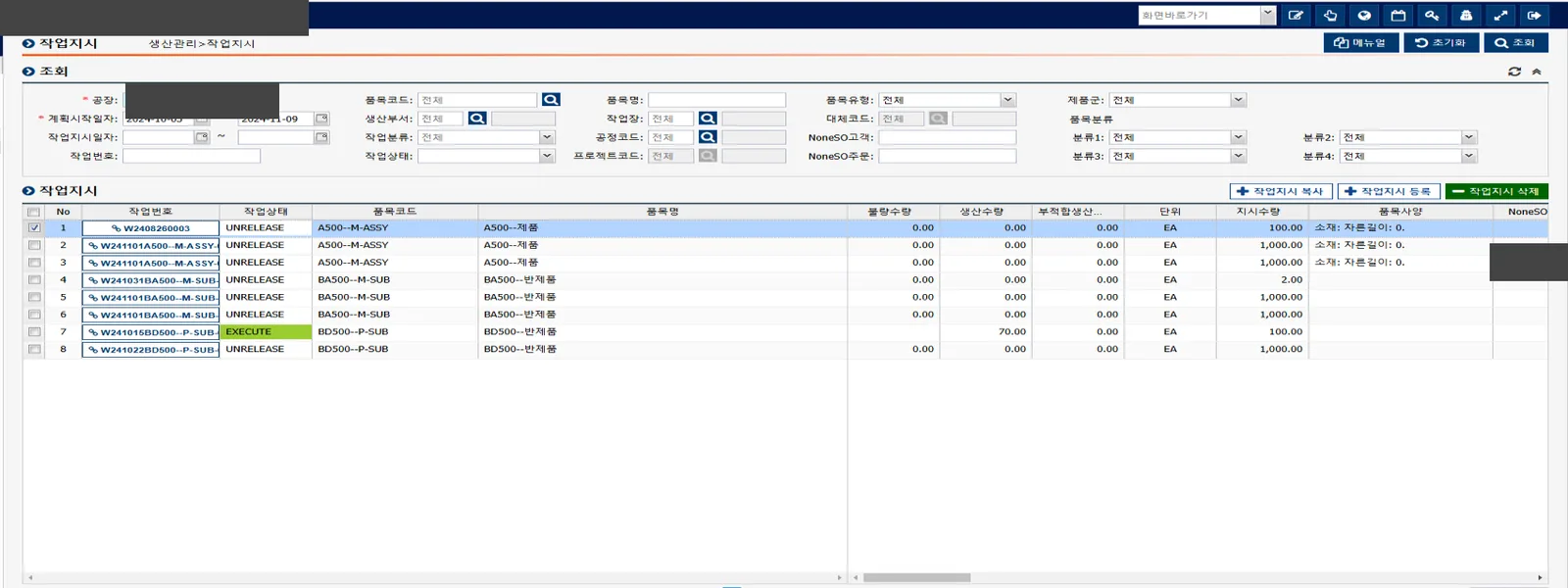Click the refresh icon in 조회 section
The height and width of the screenshot is (588, 1568).
pyautogui.click(x=1514, y=72)
